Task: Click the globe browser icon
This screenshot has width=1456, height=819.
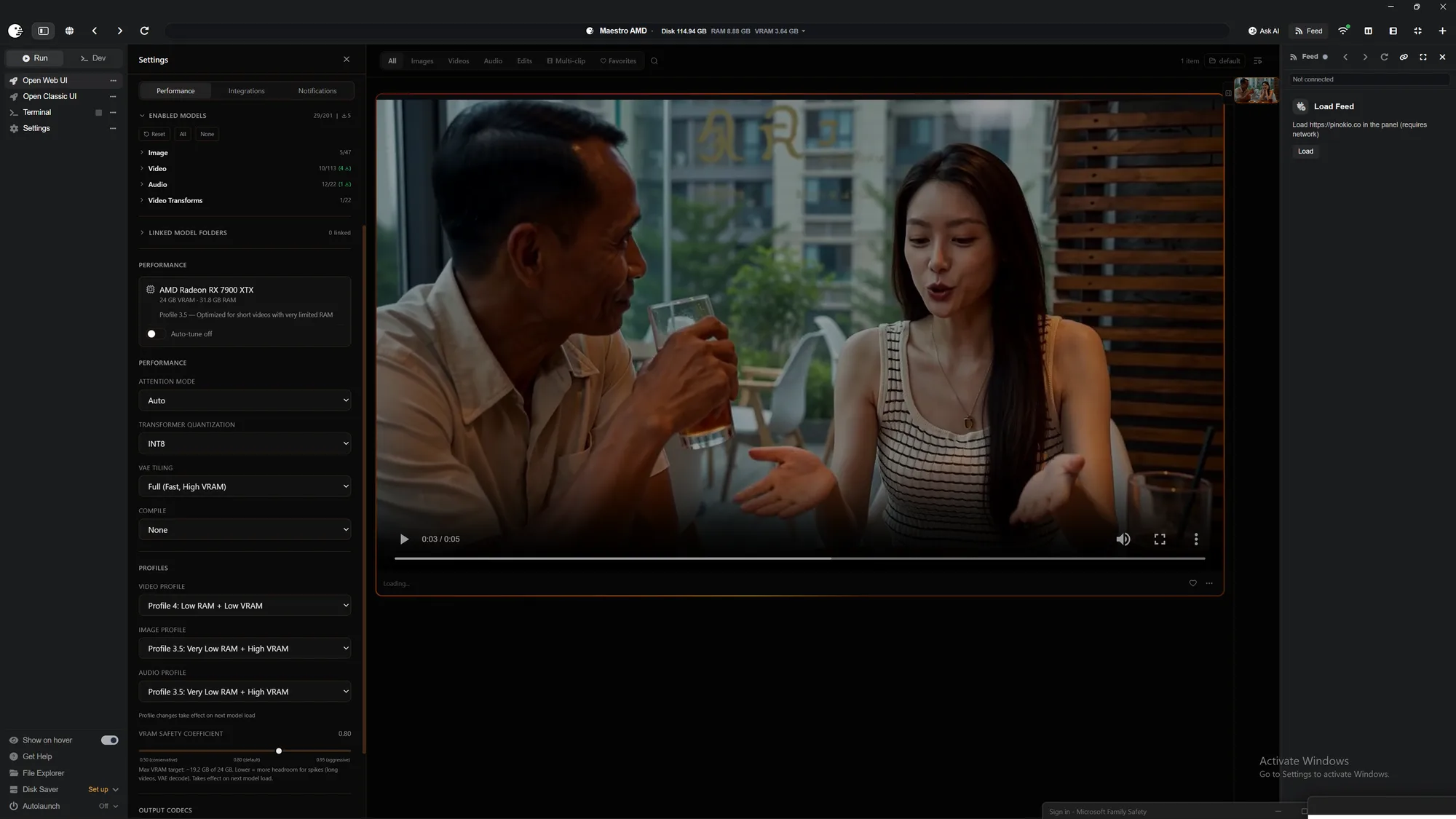Action: click(x=69, y=31)
